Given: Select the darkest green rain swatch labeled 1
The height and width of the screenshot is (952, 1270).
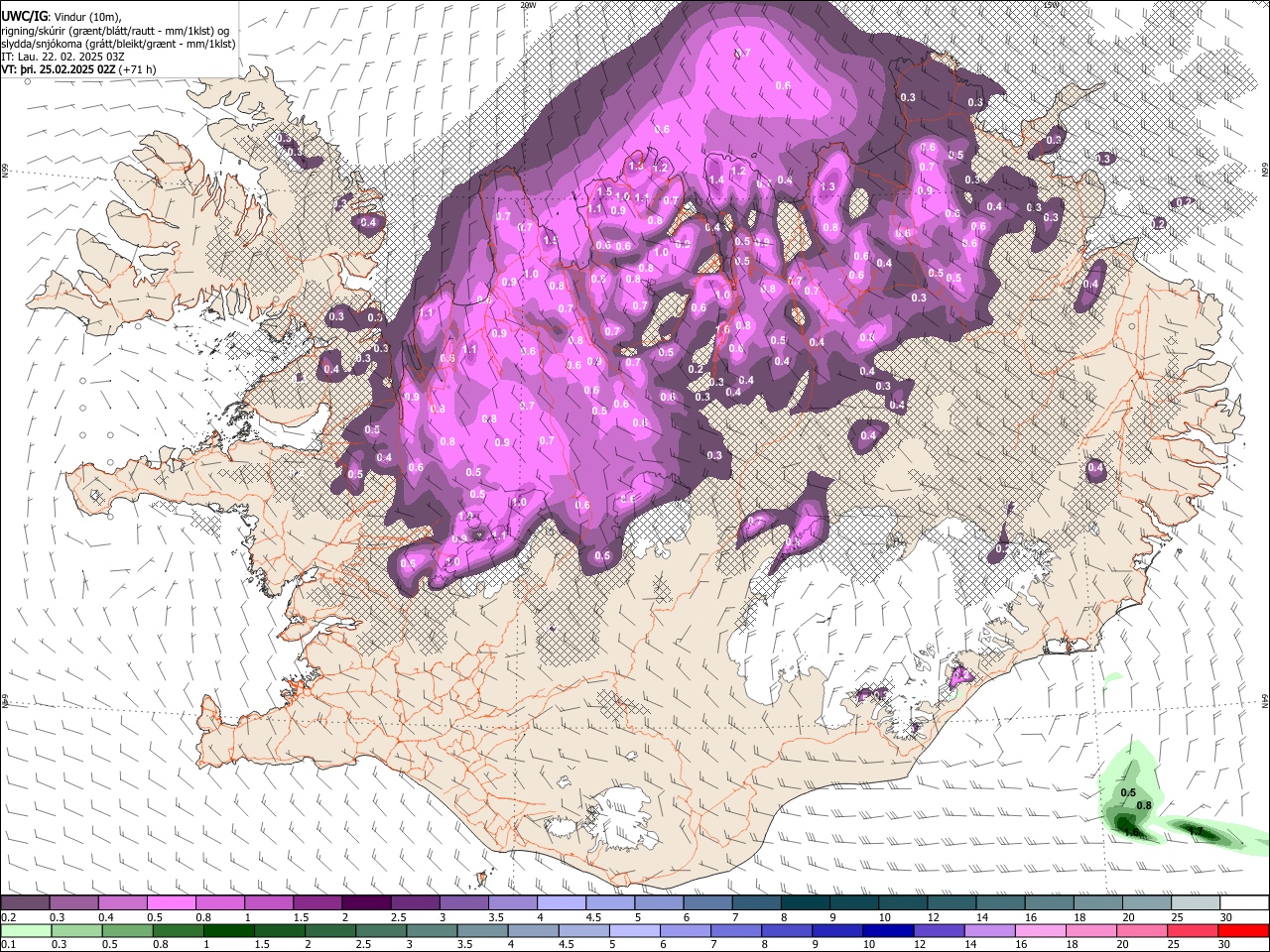Looking at the screenshot, I should [228, 930].
